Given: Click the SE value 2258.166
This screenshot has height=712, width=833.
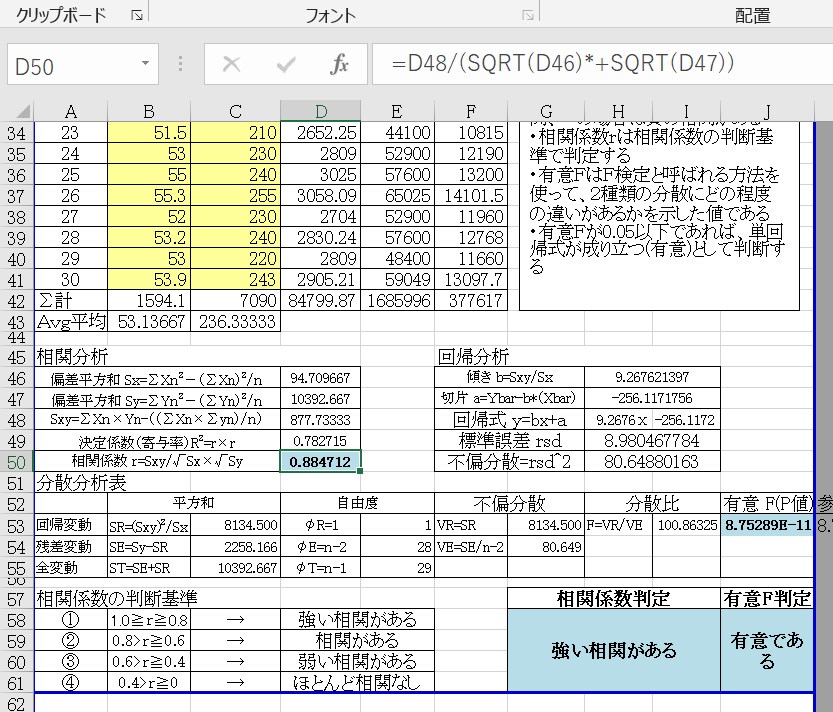Looking at the screenshot, I should (x=235, y=547).
